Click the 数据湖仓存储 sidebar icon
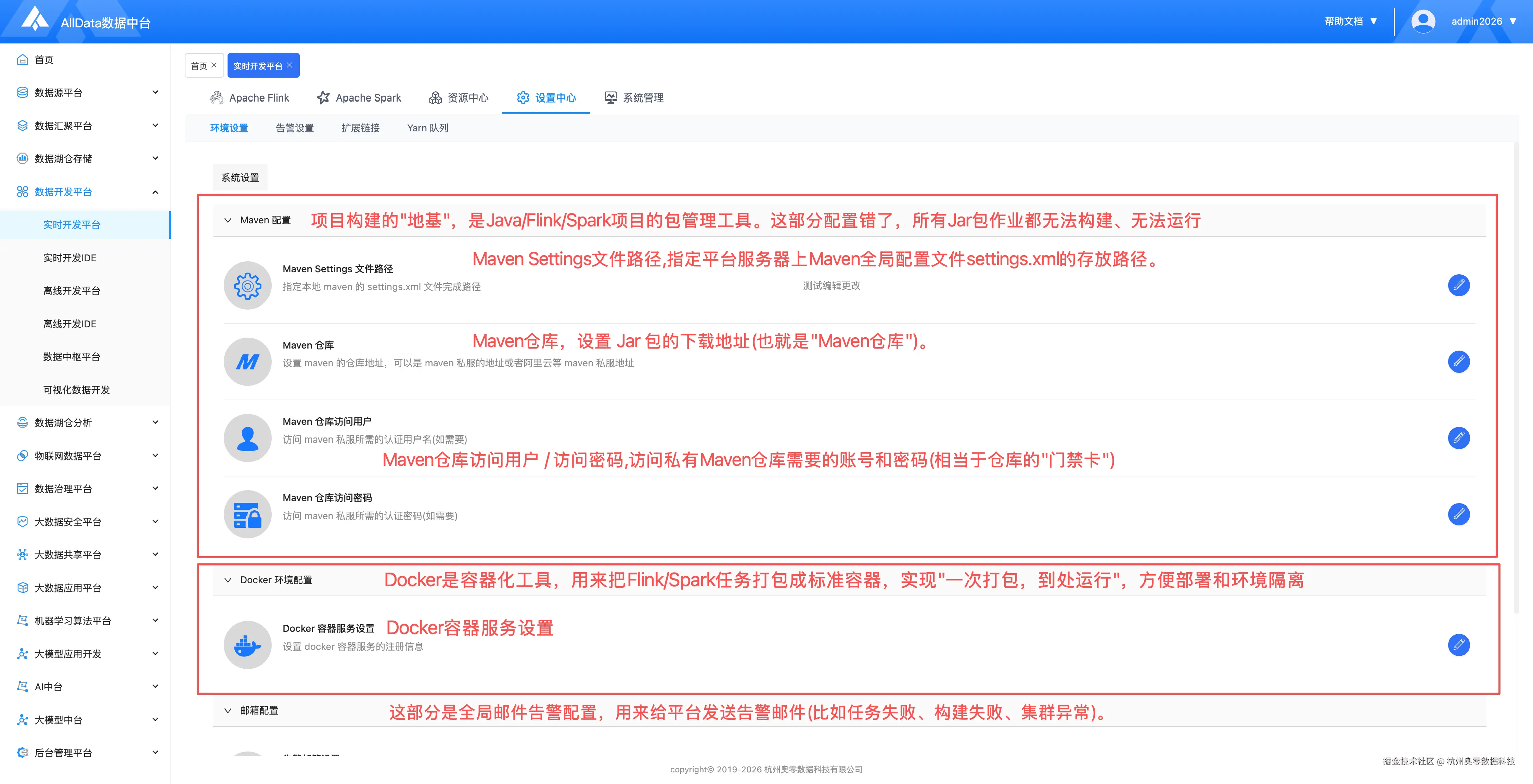 [23, 158]
